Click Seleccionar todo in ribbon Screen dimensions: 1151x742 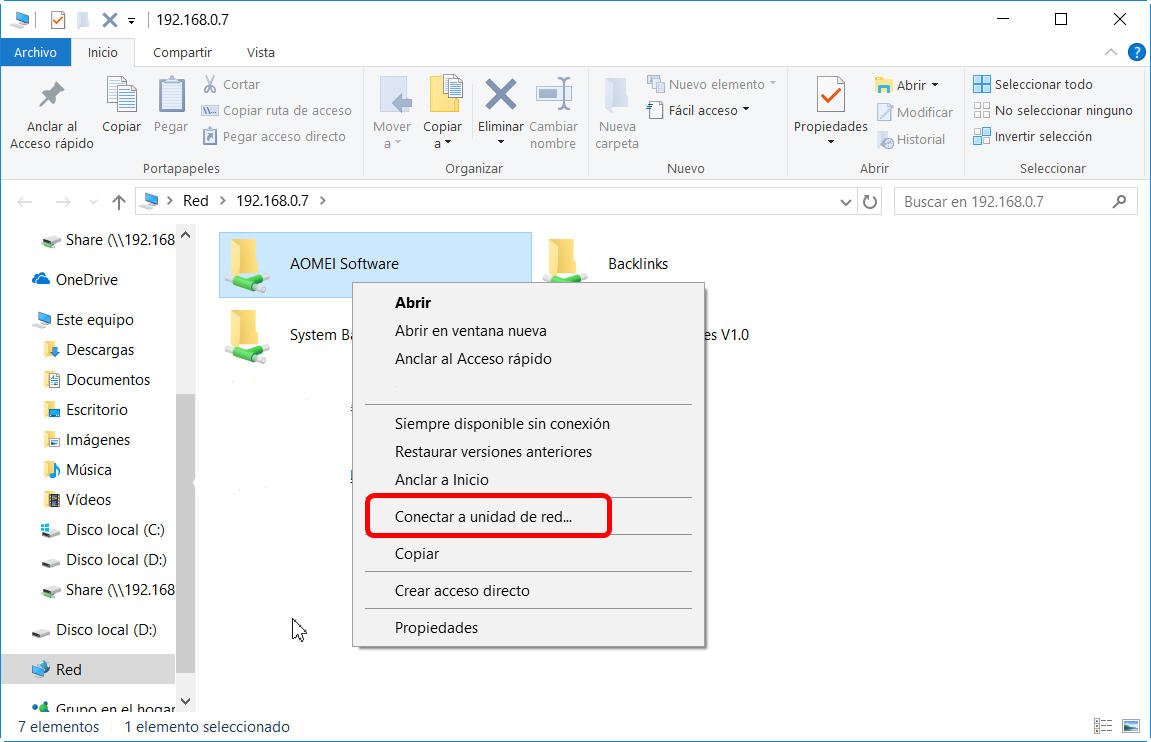(1043, 85)
